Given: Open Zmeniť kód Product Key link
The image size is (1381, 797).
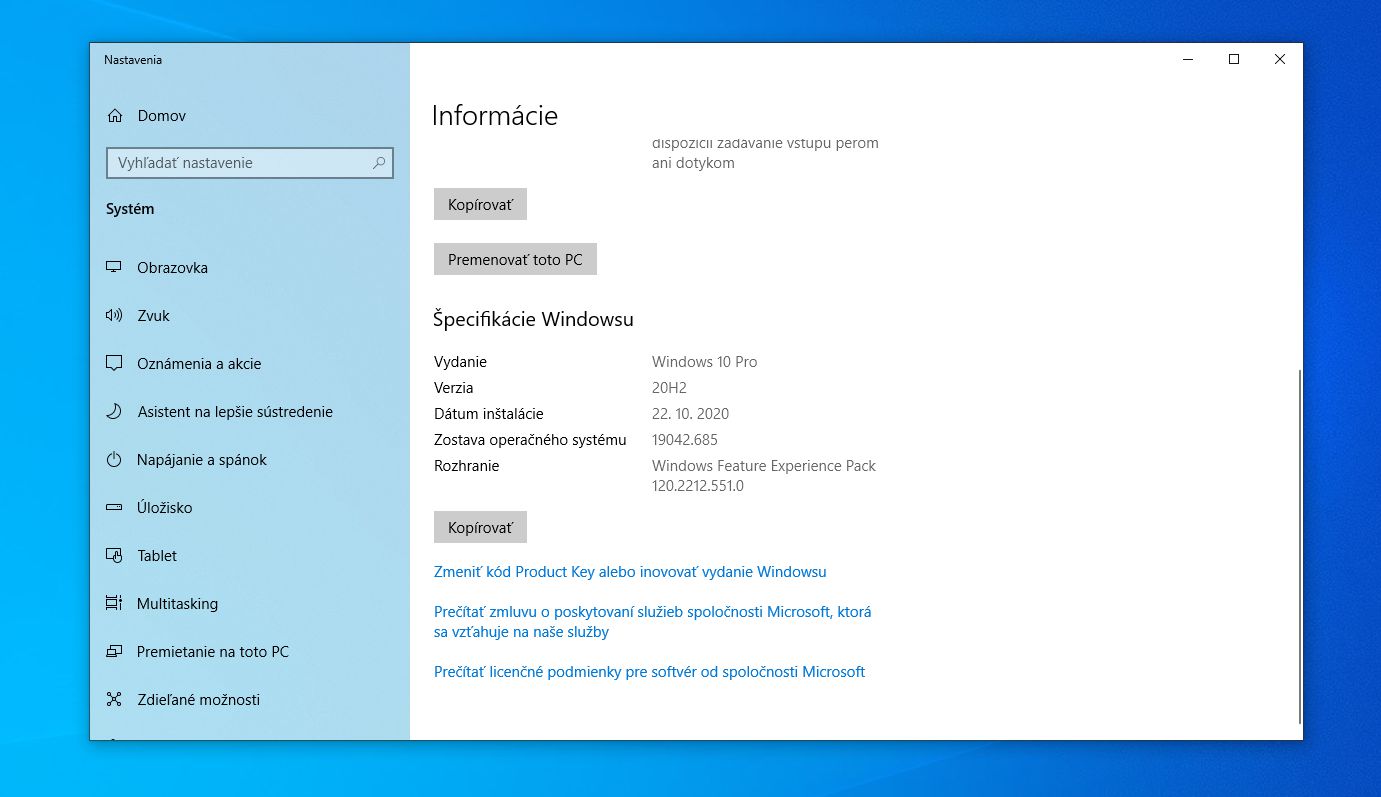Looking at the screenshot, I should pos(630,572).
